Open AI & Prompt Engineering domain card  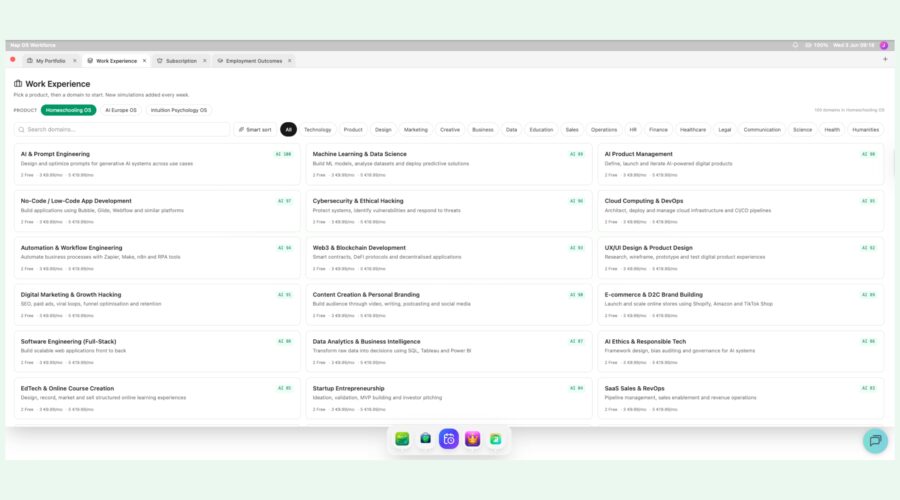pyautogui.click(x=157, y=164)
